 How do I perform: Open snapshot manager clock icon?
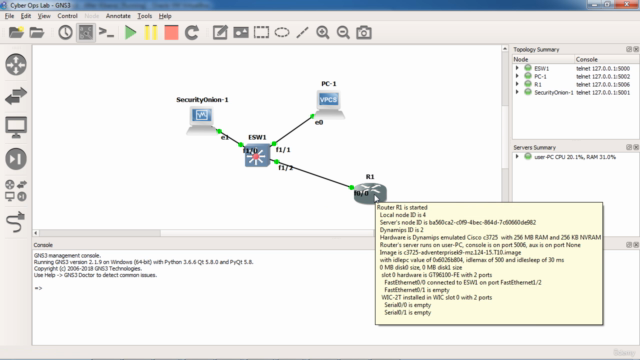(65, 32)
